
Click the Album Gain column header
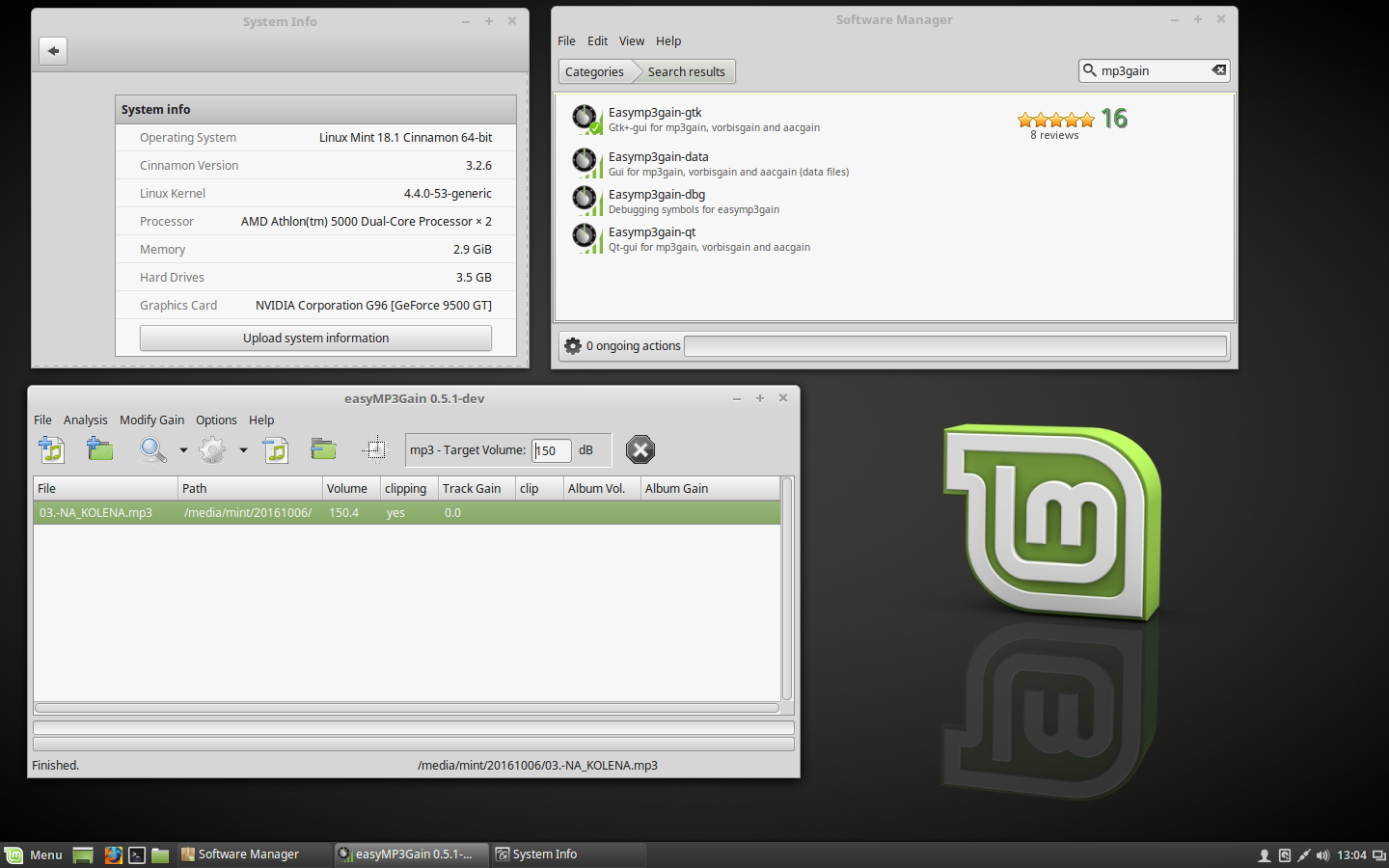coord(710,489)
